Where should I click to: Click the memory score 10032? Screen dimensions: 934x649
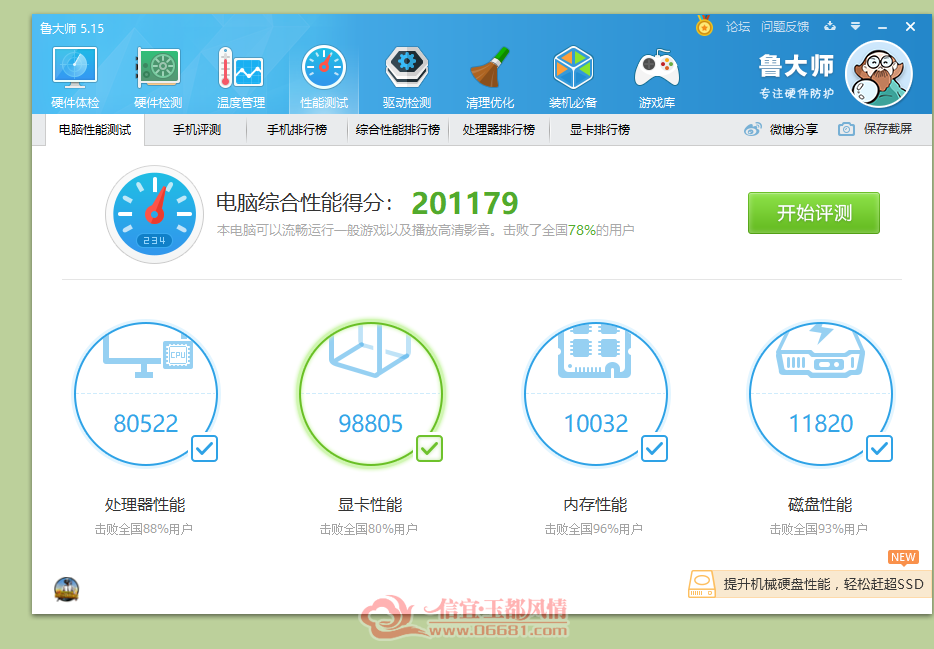click(596, 424)
